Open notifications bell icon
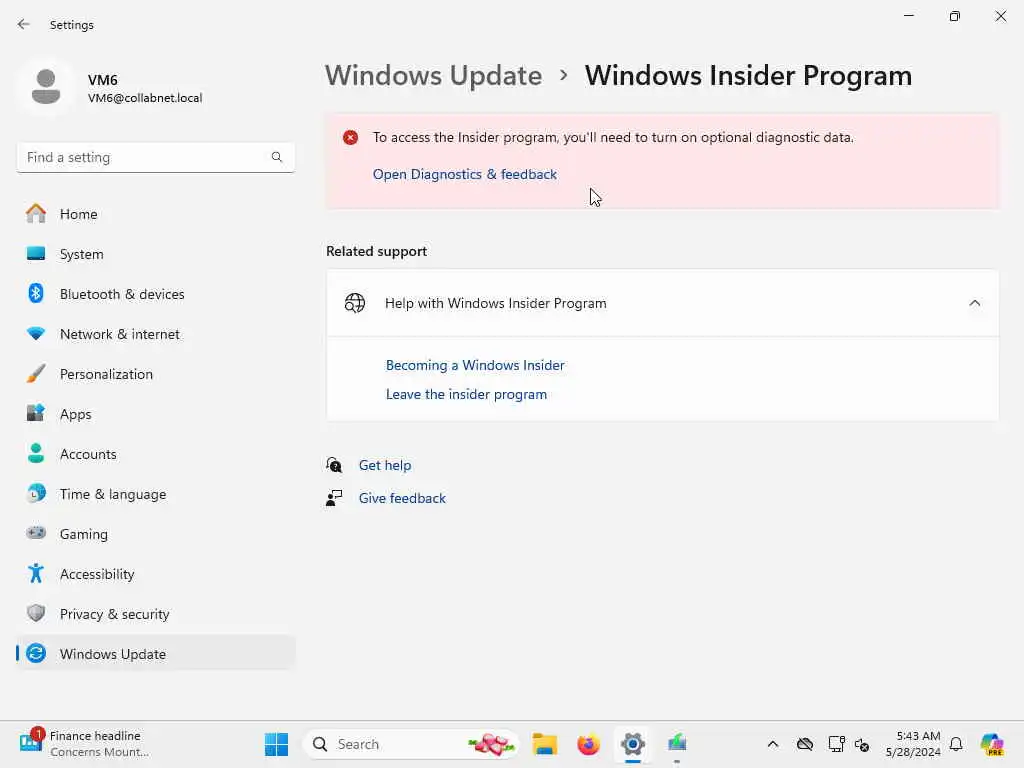Viewport: 1024px width, 768px height. (956, 744)
